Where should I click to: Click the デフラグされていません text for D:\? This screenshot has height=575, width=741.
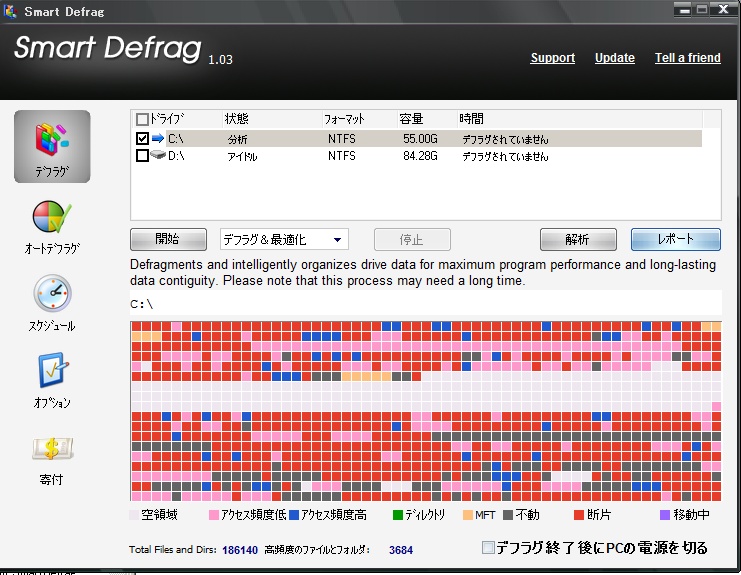[505, 156]
